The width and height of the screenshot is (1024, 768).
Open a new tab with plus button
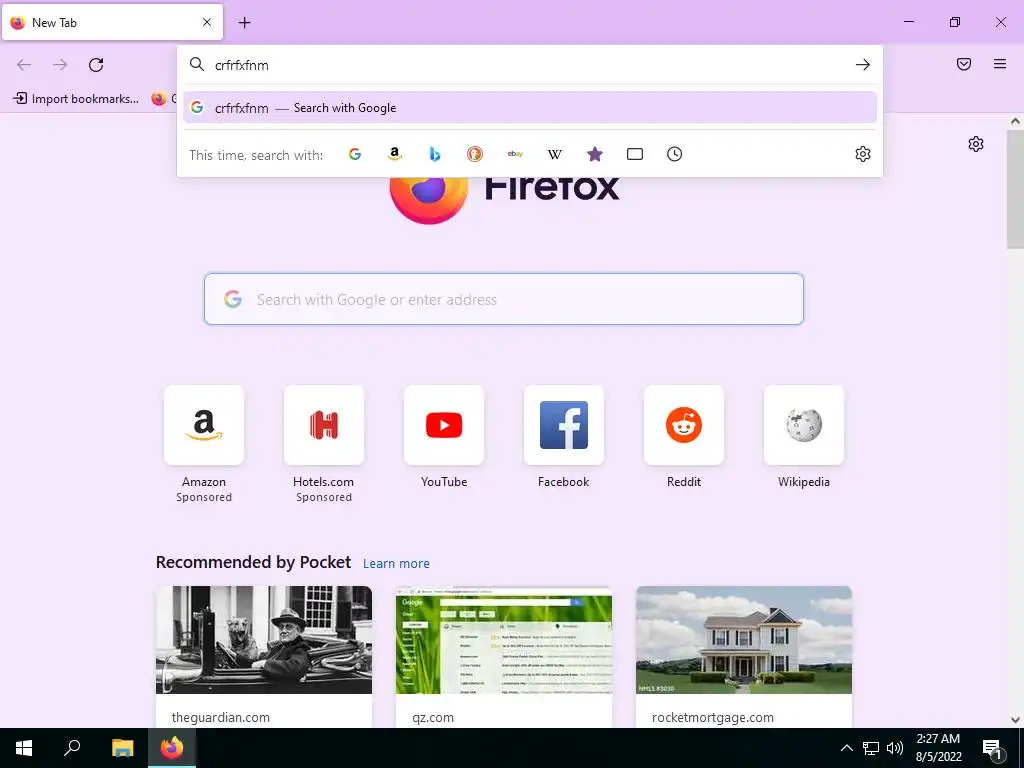click(244, 23)
